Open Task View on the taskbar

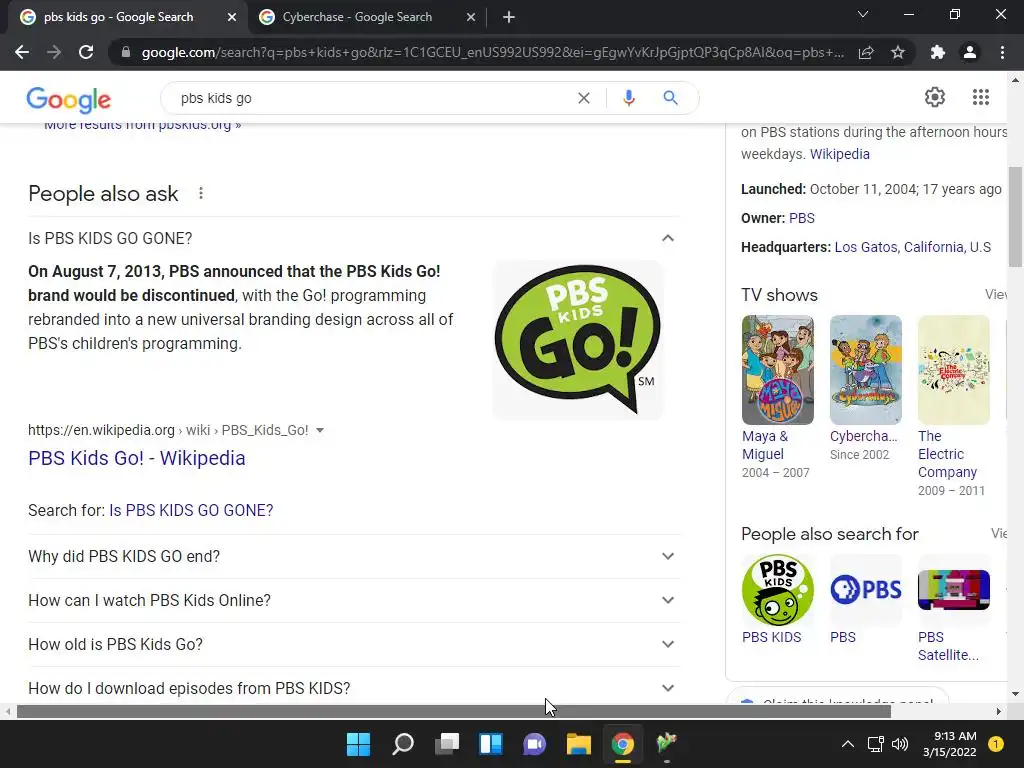click(x=447, y=744)
